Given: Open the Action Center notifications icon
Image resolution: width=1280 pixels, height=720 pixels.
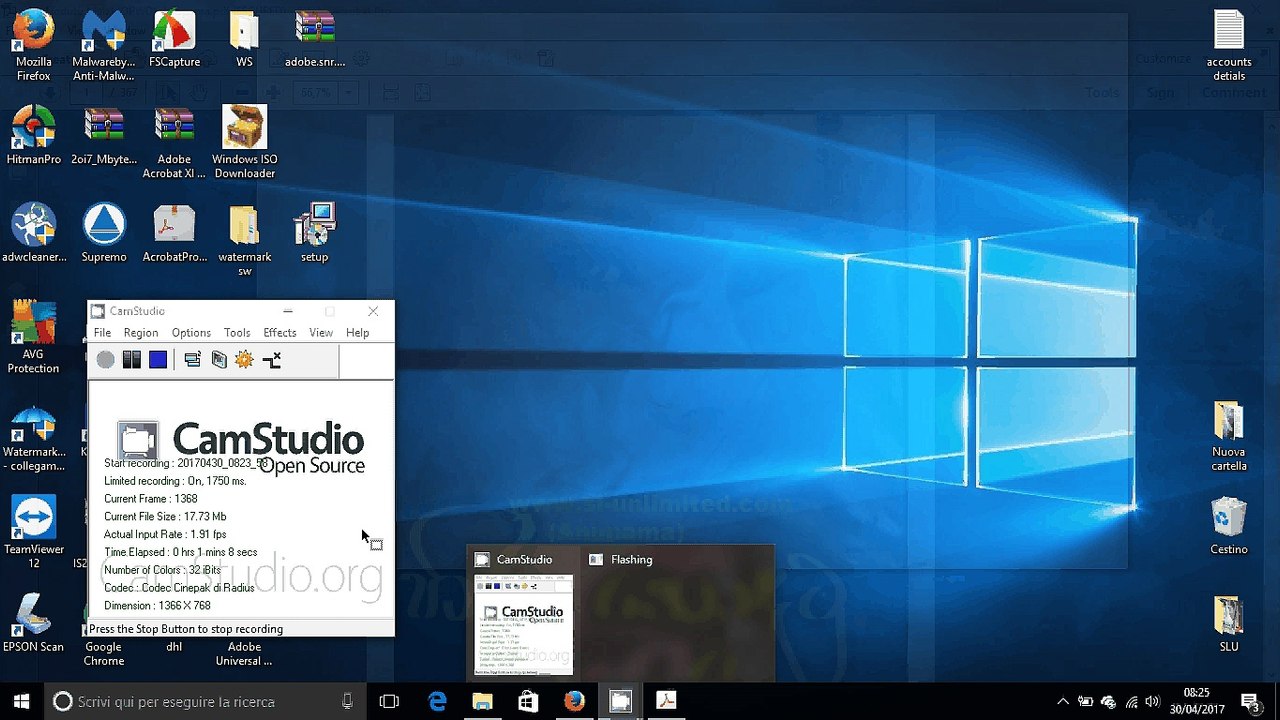Looking at the screenshot, I should click(1250, 702).
